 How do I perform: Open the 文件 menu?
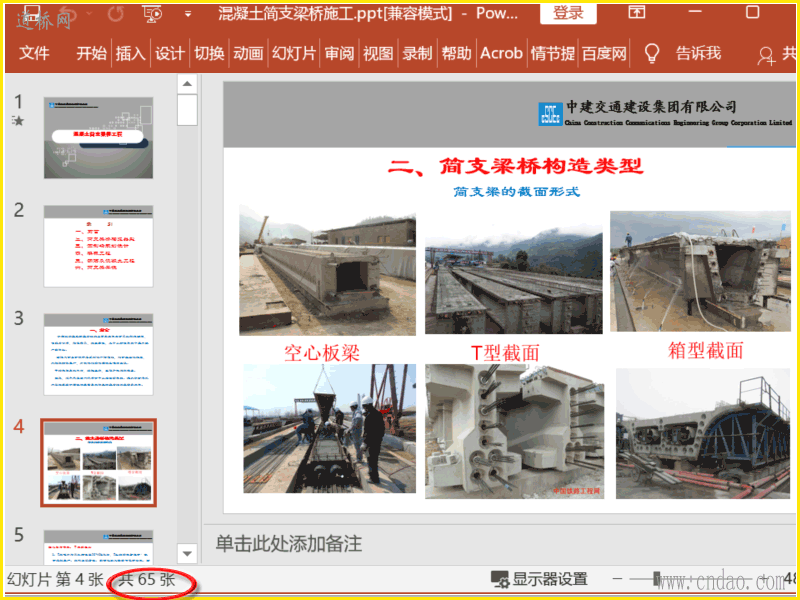coord(34,53)
